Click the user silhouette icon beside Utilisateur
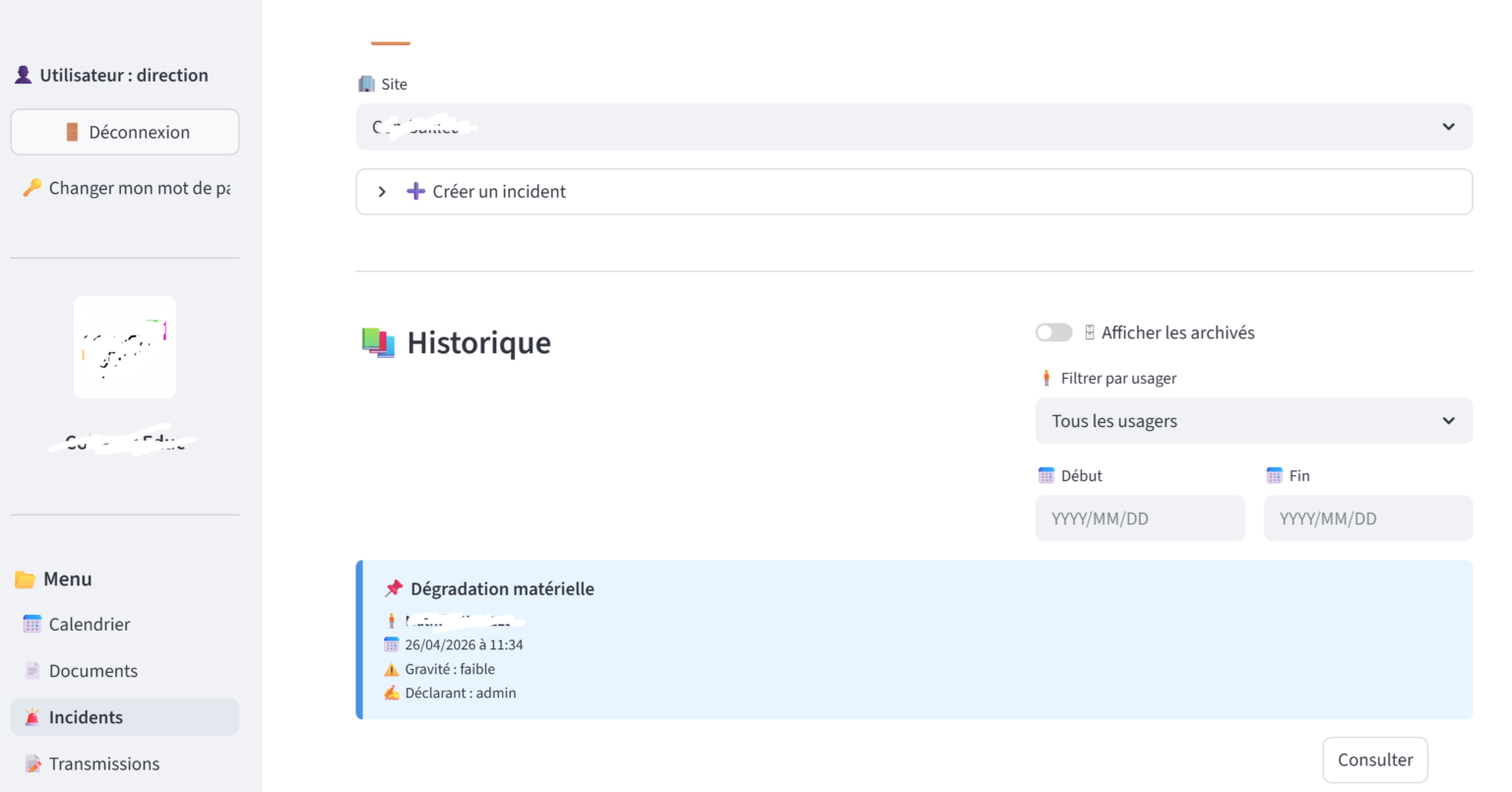Viewport: 1512px width, 792px height. [x=24, y=75]
